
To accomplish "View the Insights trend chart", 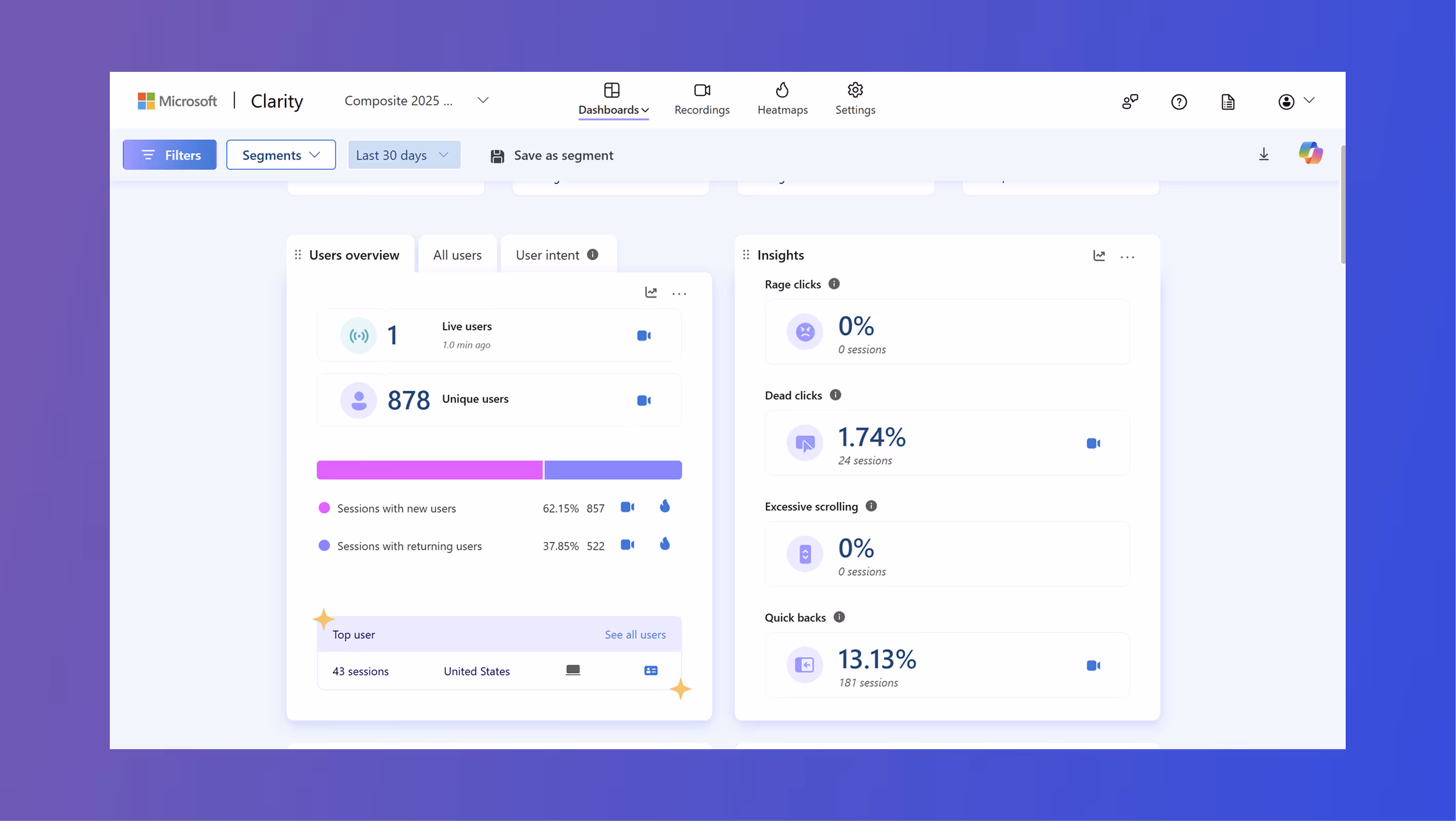I will pos(1099,256).
